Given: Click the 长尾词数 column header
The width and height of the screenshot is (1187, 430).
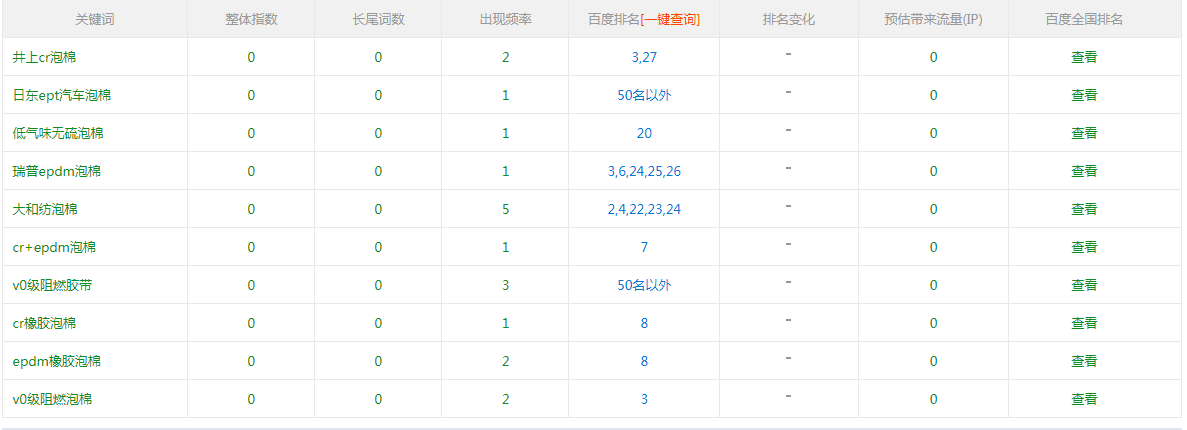Looking at the screenshot, I should click(379, 20).
